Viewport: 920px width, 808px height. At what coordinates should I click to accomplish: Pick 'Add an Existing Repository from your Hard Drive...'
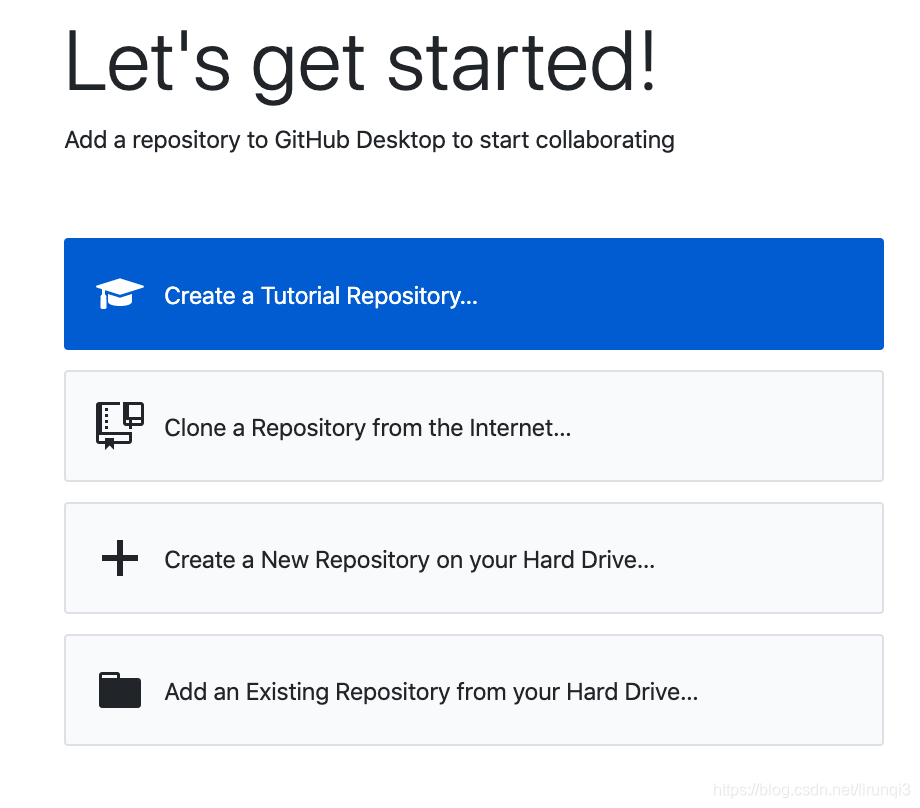pyautogui.click(x=473, y=690)
